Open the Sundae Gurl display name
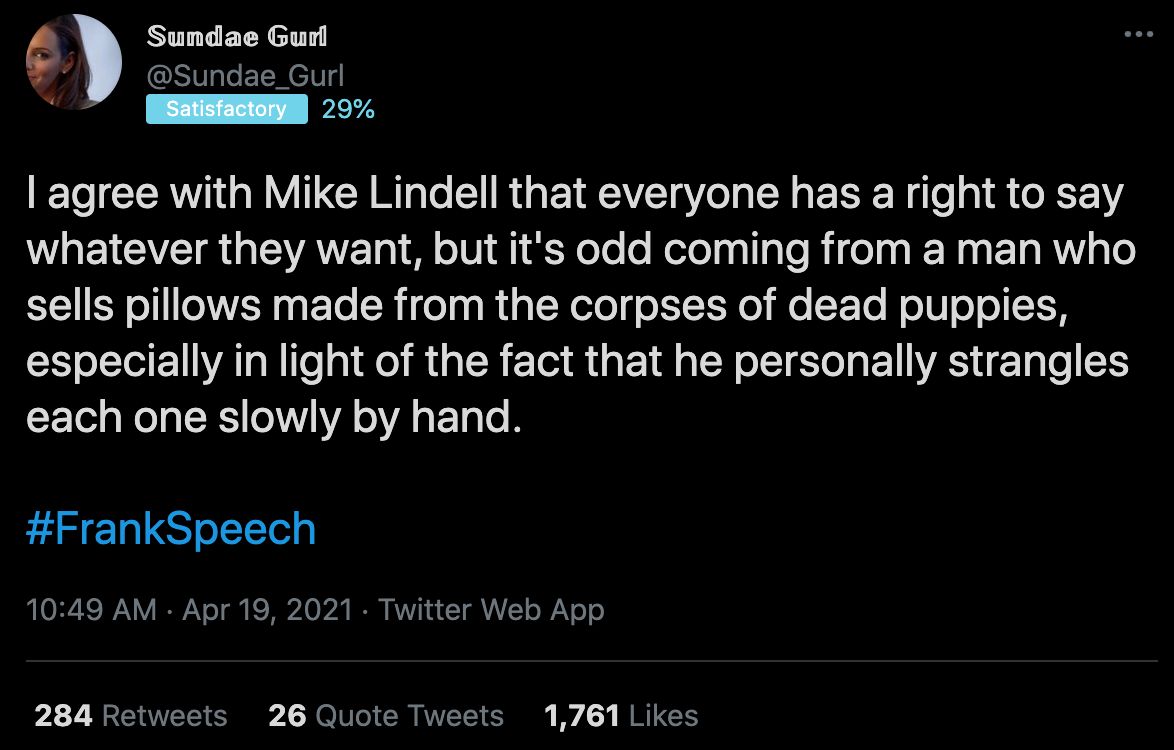Viewport: 1174px width, 750px height. [236, 37]
